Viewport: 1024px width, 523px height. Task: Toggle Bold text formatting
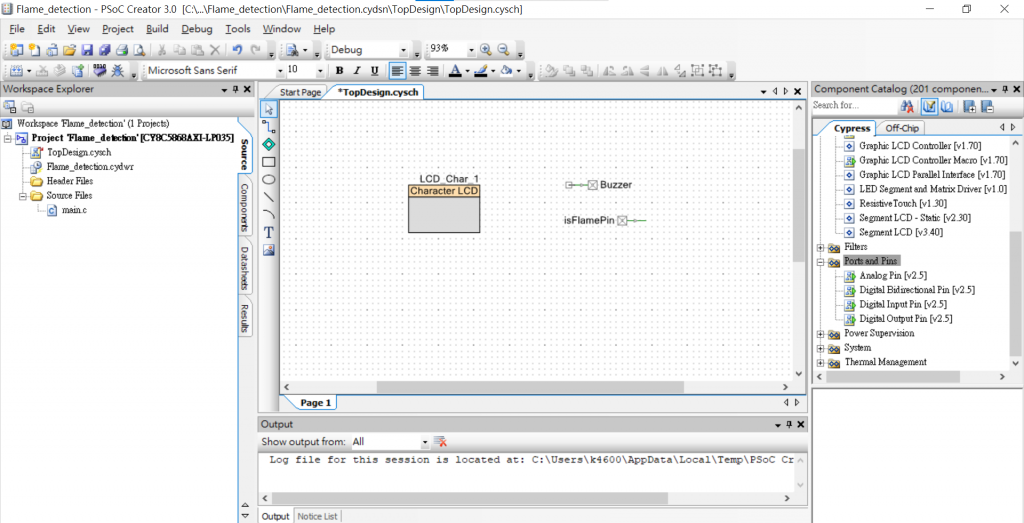click(x=339, y=70)
